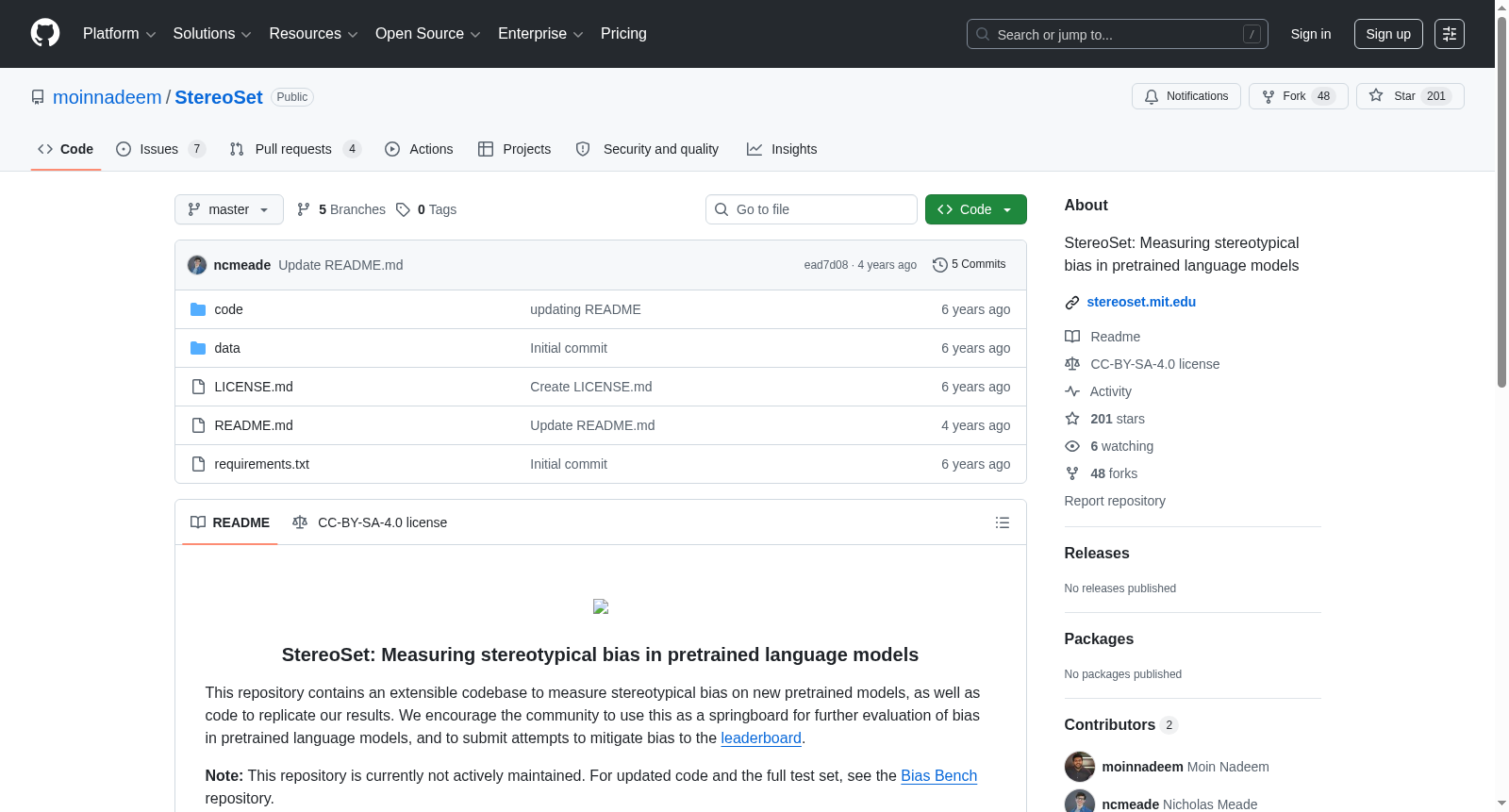
Task: Open the moinnadeem owner link
Action: tap(108, 97)
